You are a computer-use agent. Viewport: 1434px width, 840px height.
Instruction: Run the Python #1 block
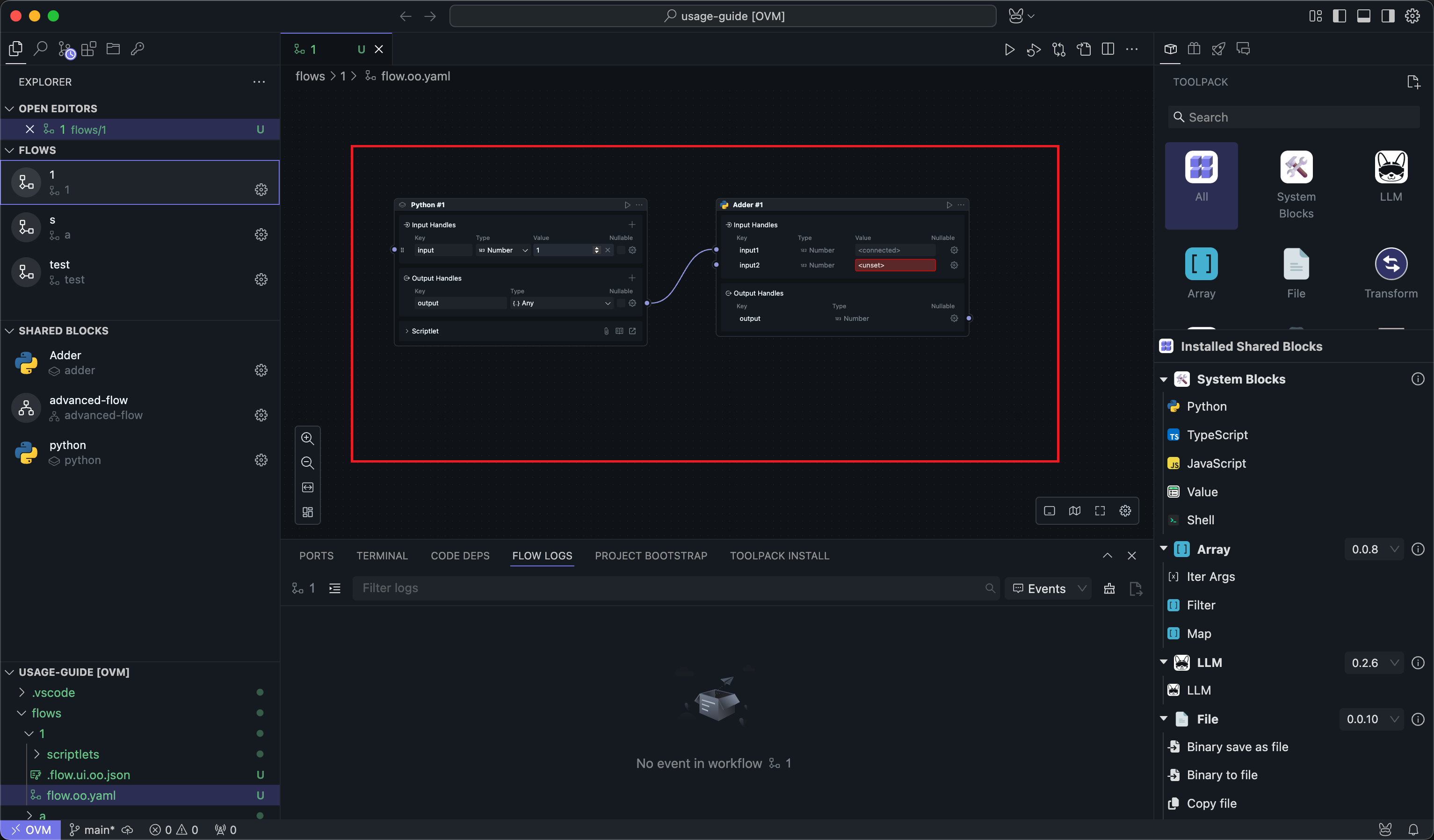[x=627, y=205]
